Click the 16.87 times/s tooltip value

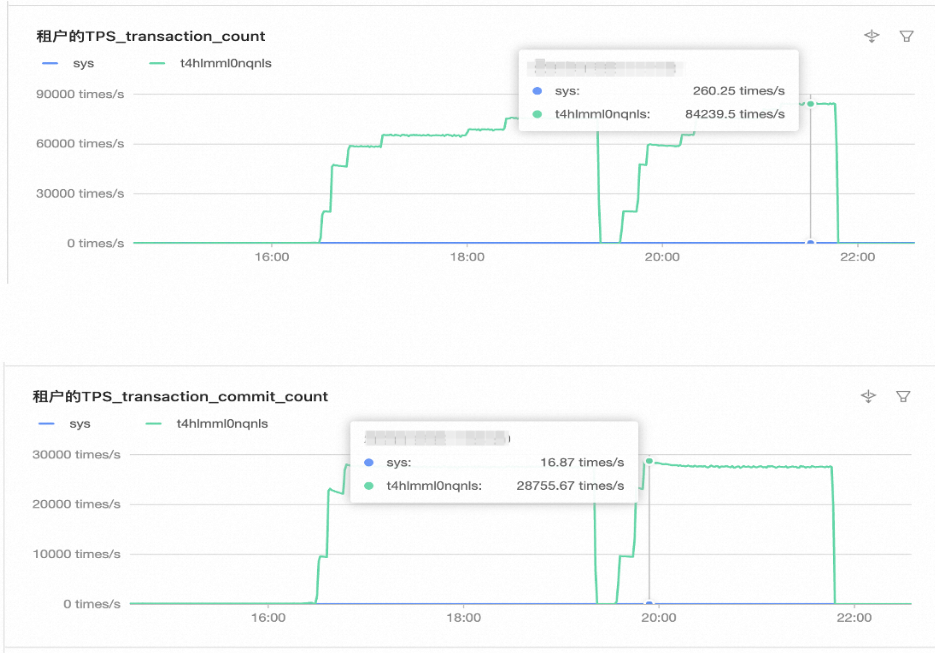[x=582, y=462]
